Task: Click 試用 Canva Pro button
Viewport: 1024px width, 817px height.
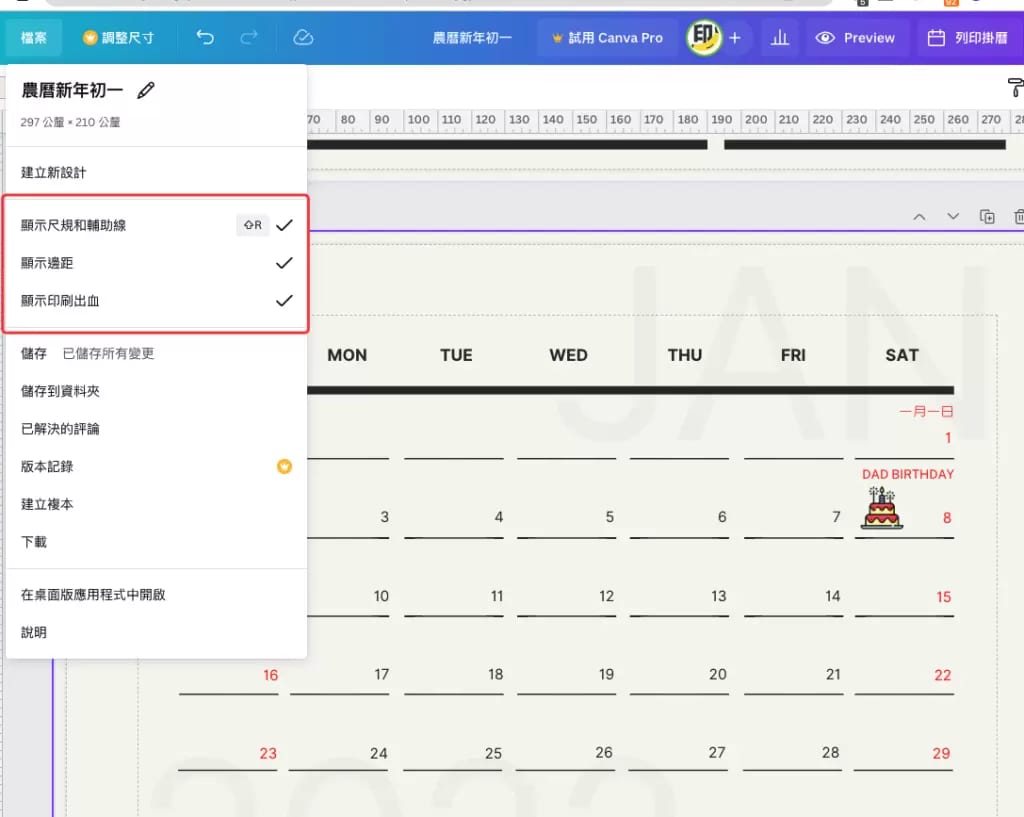Action: [607, 38]
